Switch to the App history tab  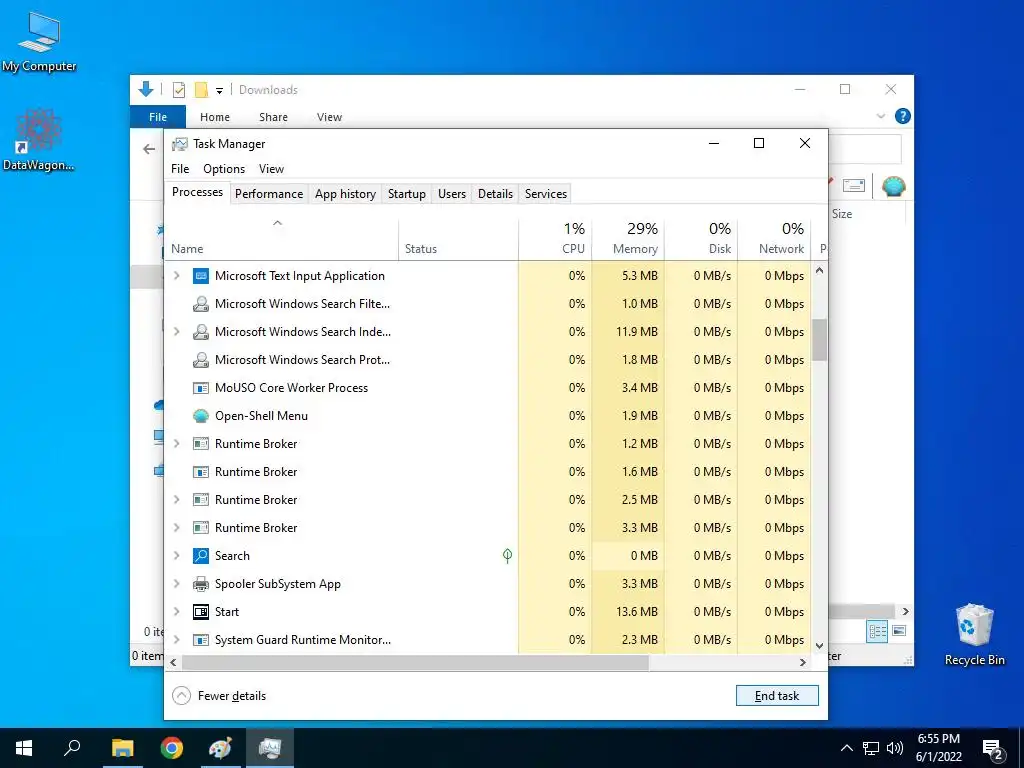(x=345, y=194)
